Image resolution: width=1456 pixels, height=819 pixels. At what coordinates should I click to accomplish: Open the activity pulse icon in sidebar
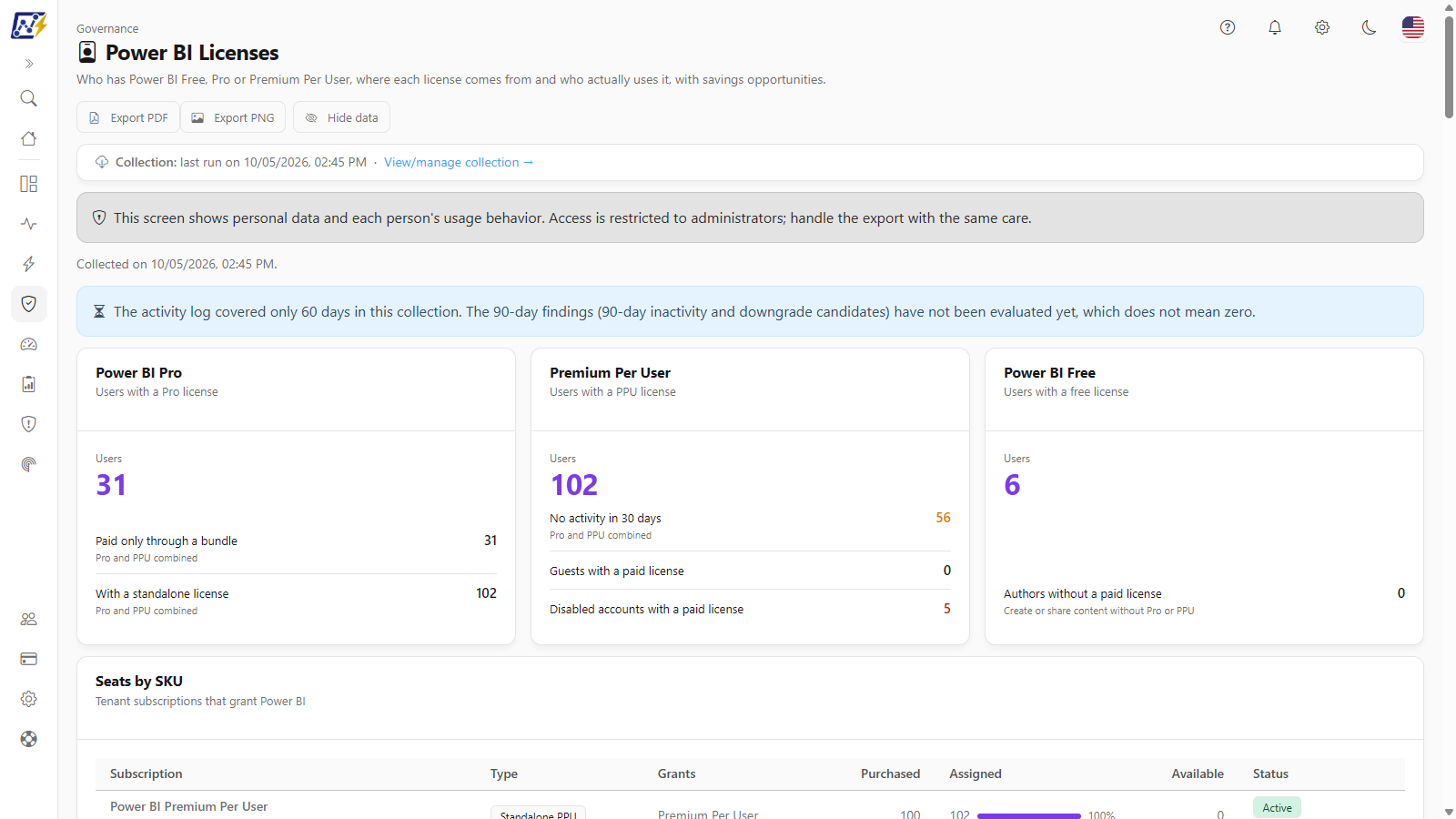(x=29, y=224)
